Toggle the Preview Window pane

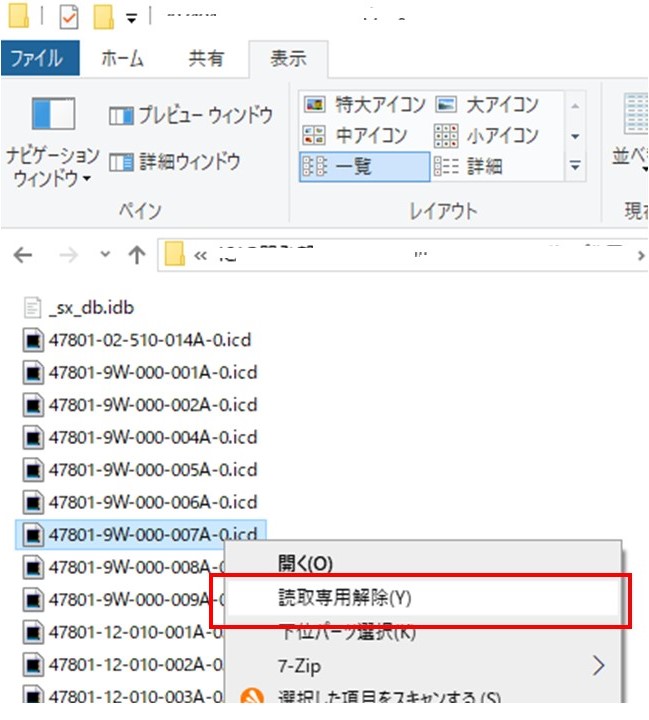tap(191, 116)
